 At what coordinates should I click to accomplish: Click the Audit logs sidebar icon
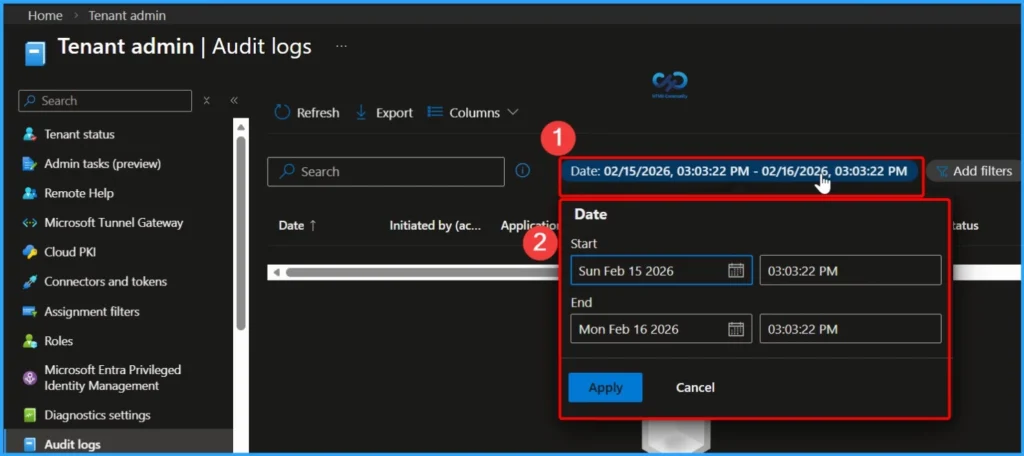click(29, 444)
